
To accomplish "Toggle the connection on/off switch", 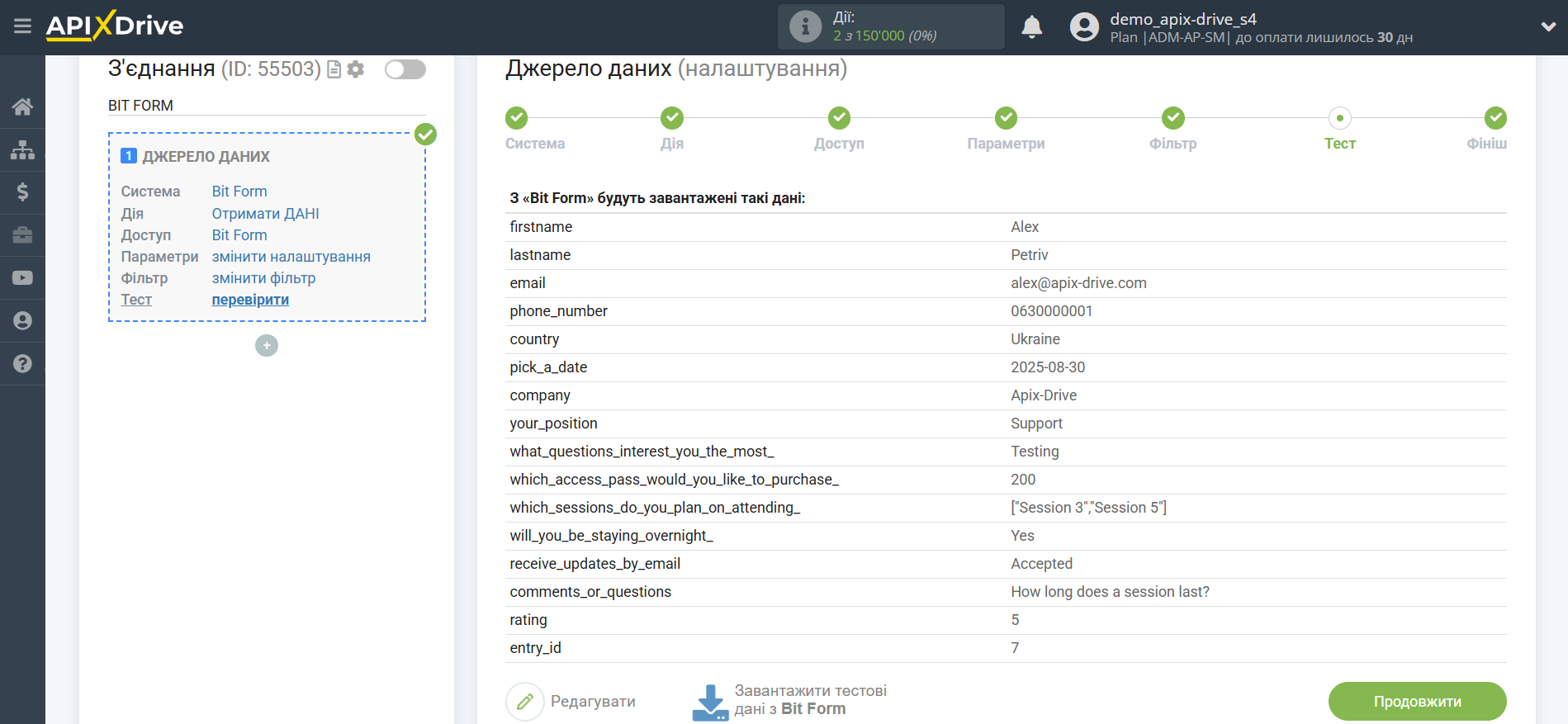I will [x=405, y=69].
